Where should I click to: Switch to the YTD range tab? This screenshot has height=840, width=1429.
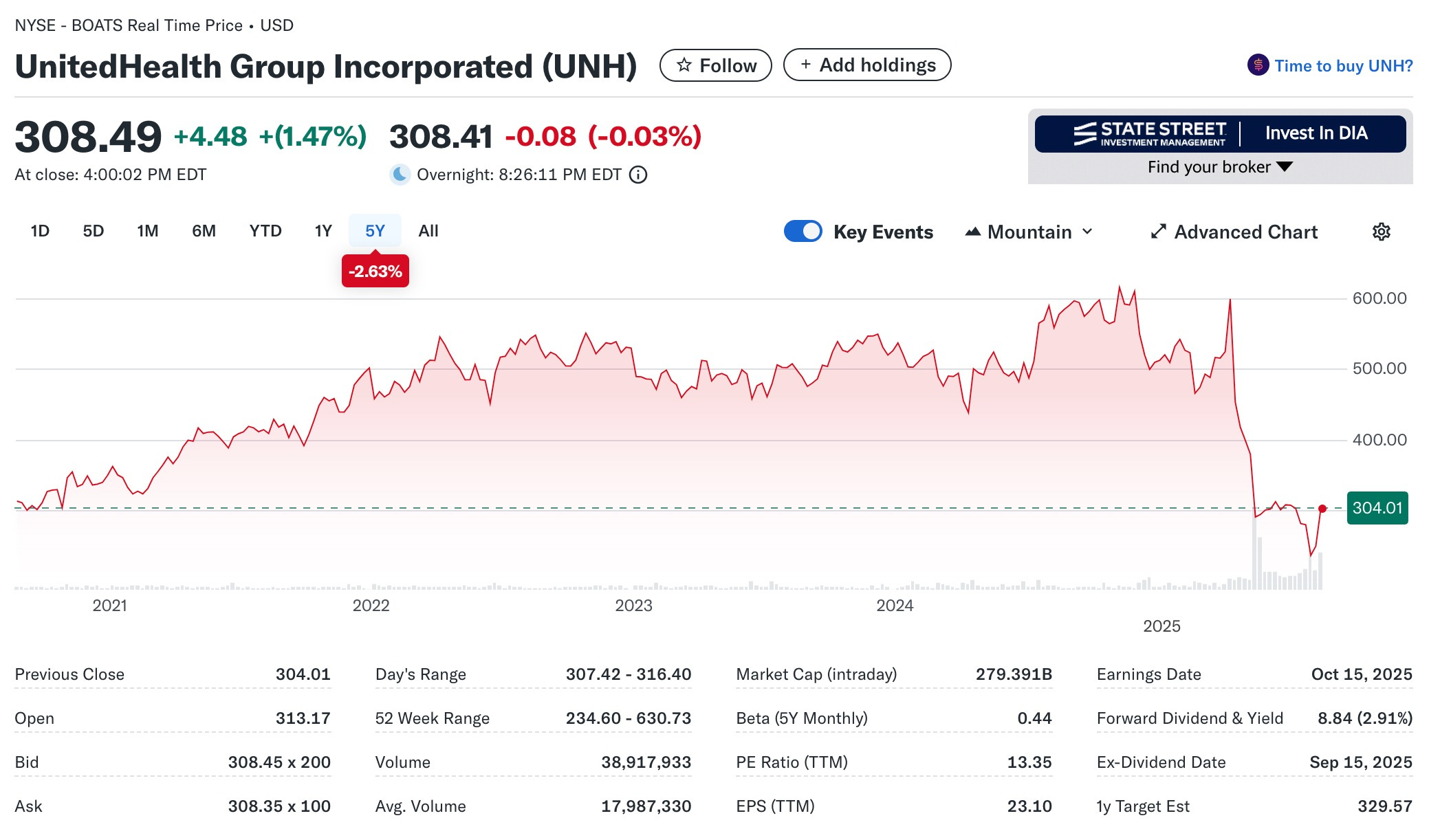265,231
